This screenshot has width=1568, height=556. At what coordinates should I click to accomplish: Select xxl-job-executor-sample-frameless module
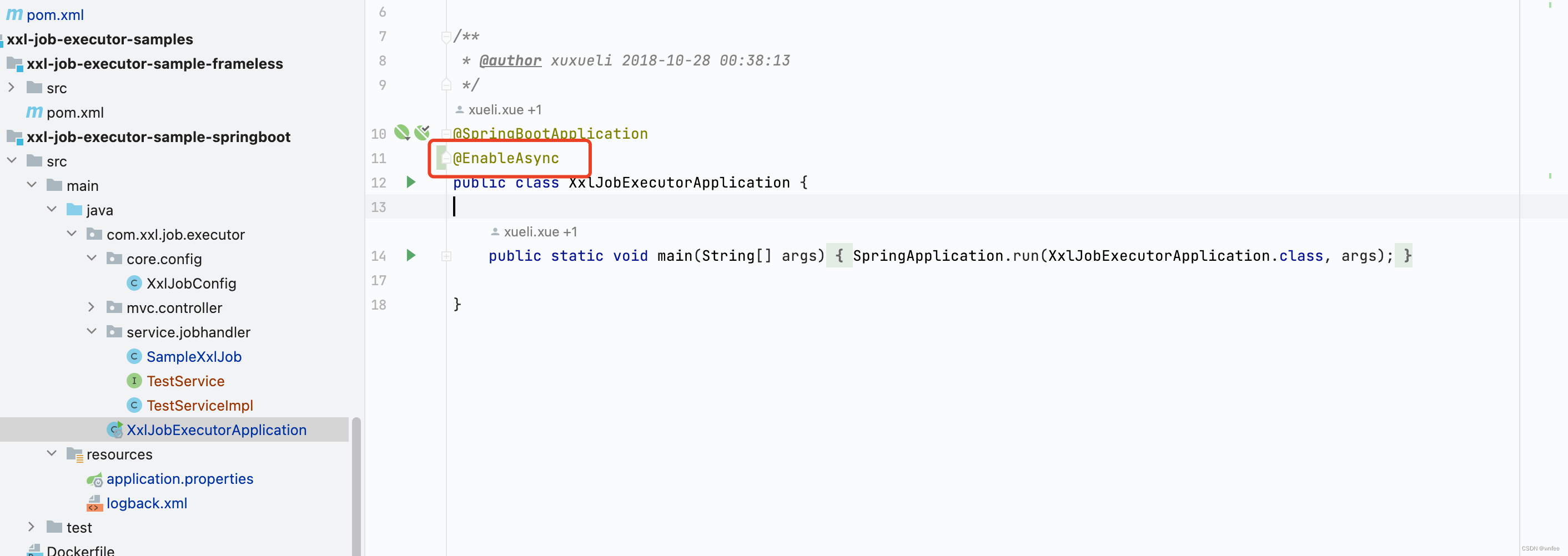point(154,63)
